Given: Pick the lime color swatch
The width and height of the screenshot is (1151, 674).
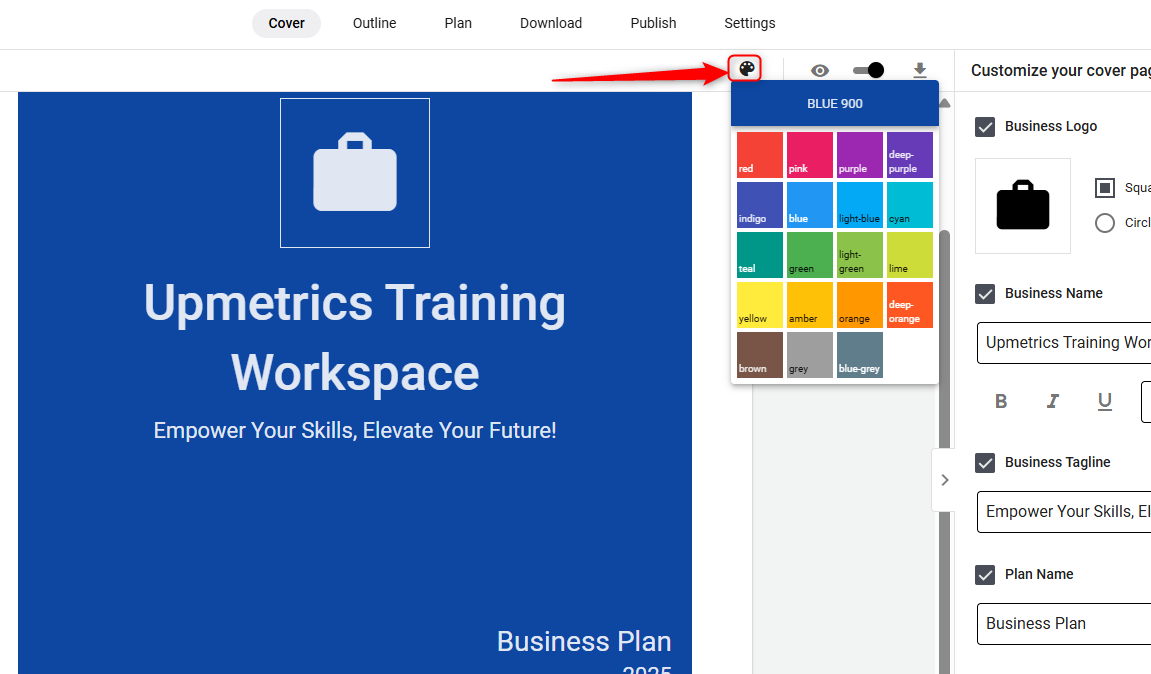Looking at the screenshot, I should 909,255.
